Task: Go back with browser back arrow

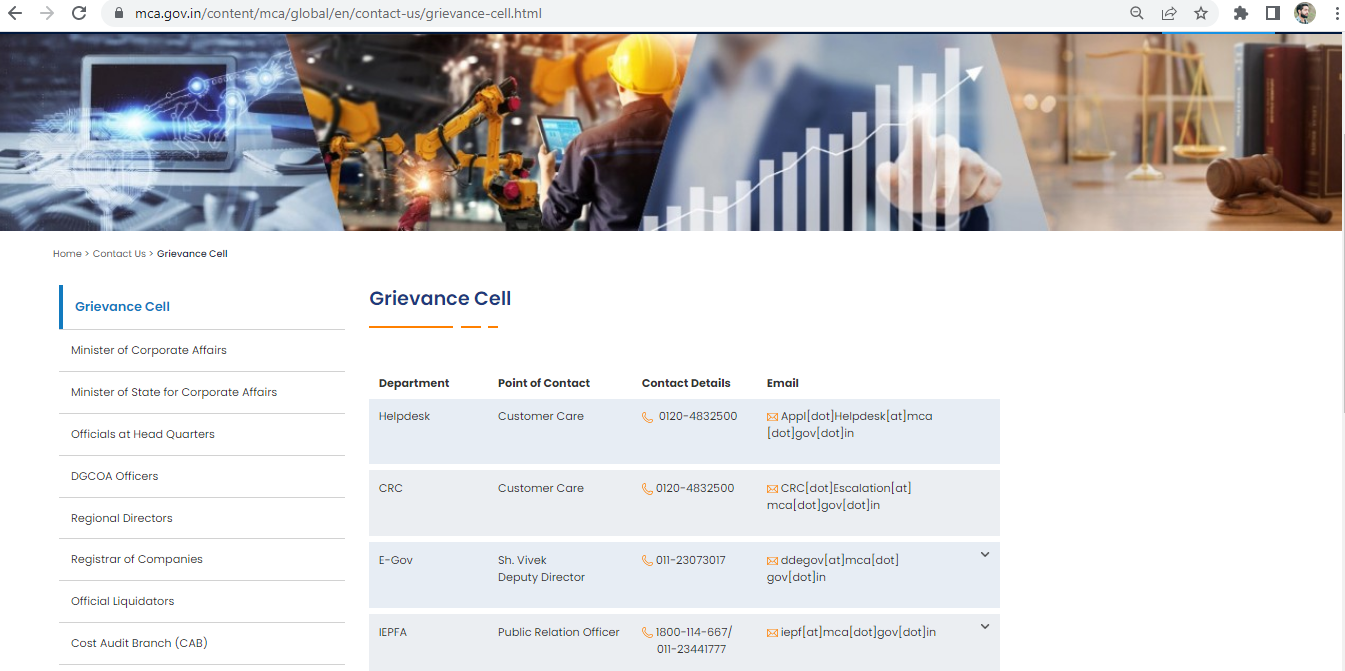Action: 15,13
